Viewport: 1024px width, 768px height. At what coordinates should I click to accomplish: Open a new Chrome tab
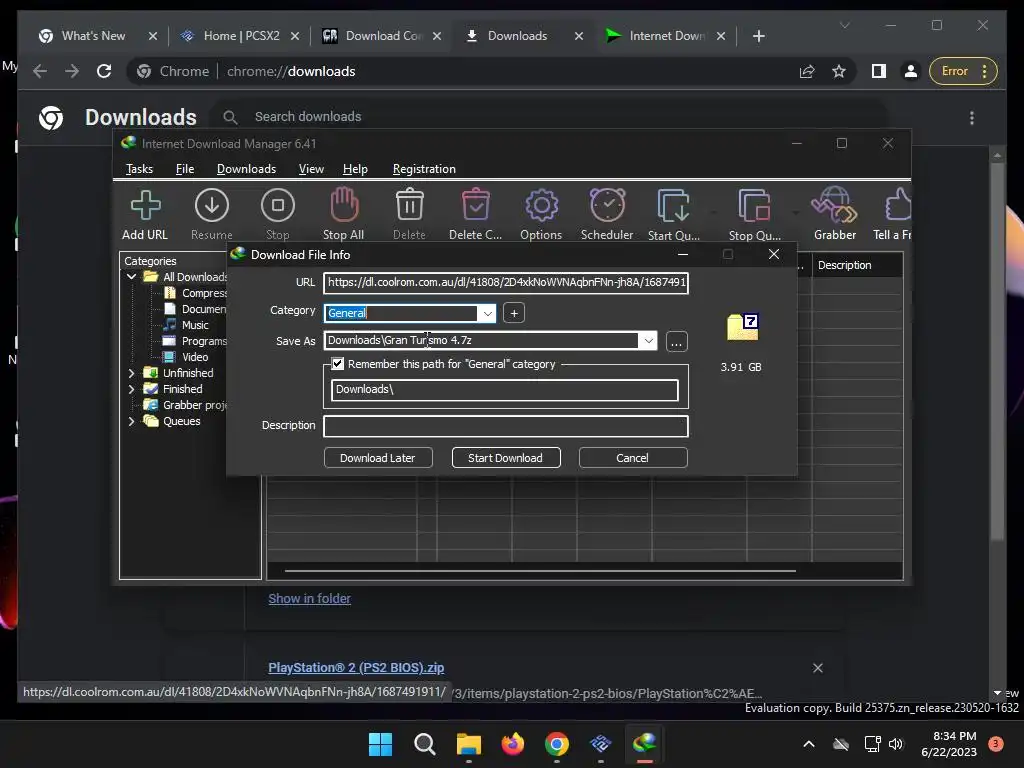(x=758, y=36)
